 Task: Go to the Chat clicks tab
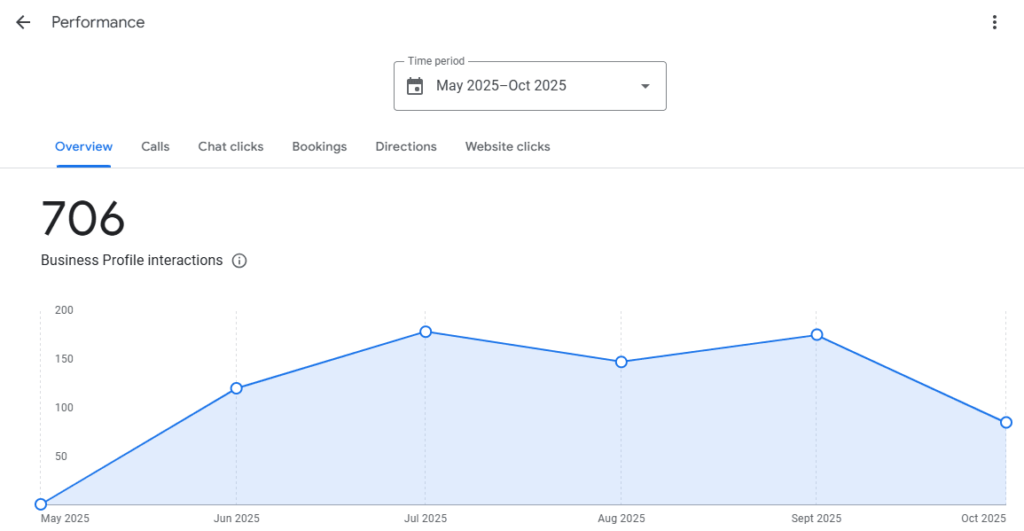231,147
